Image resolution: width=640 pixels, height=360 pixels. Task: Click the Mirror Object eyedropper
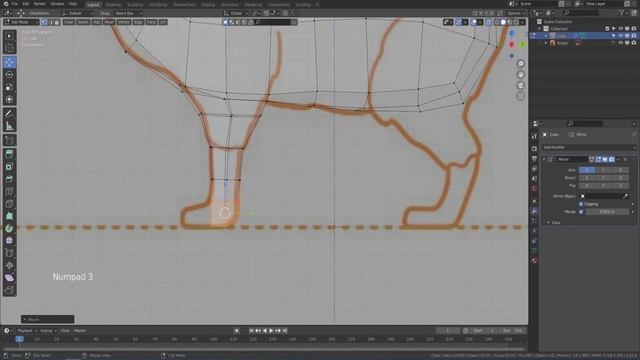point(625,196)
